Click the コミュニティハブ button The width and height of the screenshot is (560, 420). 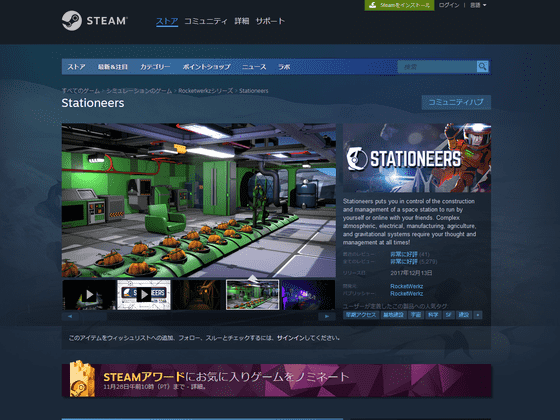click(x=456, y=102)
